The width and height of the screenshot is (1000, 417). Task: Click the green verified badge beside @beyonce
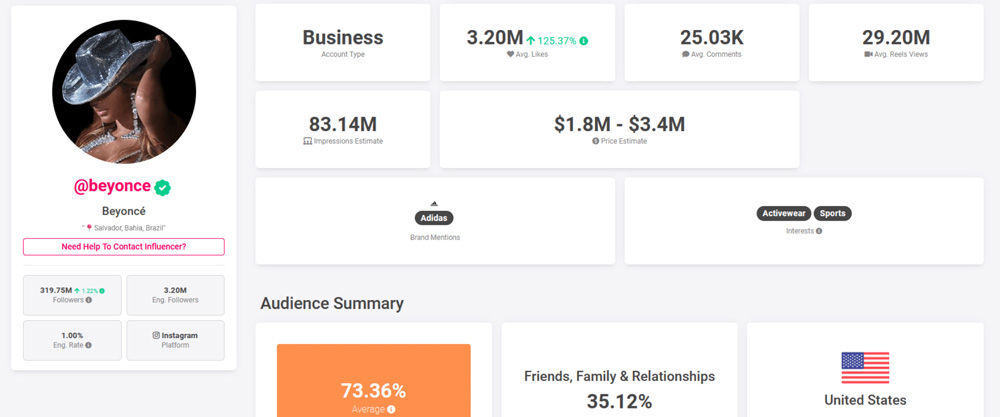162,187
